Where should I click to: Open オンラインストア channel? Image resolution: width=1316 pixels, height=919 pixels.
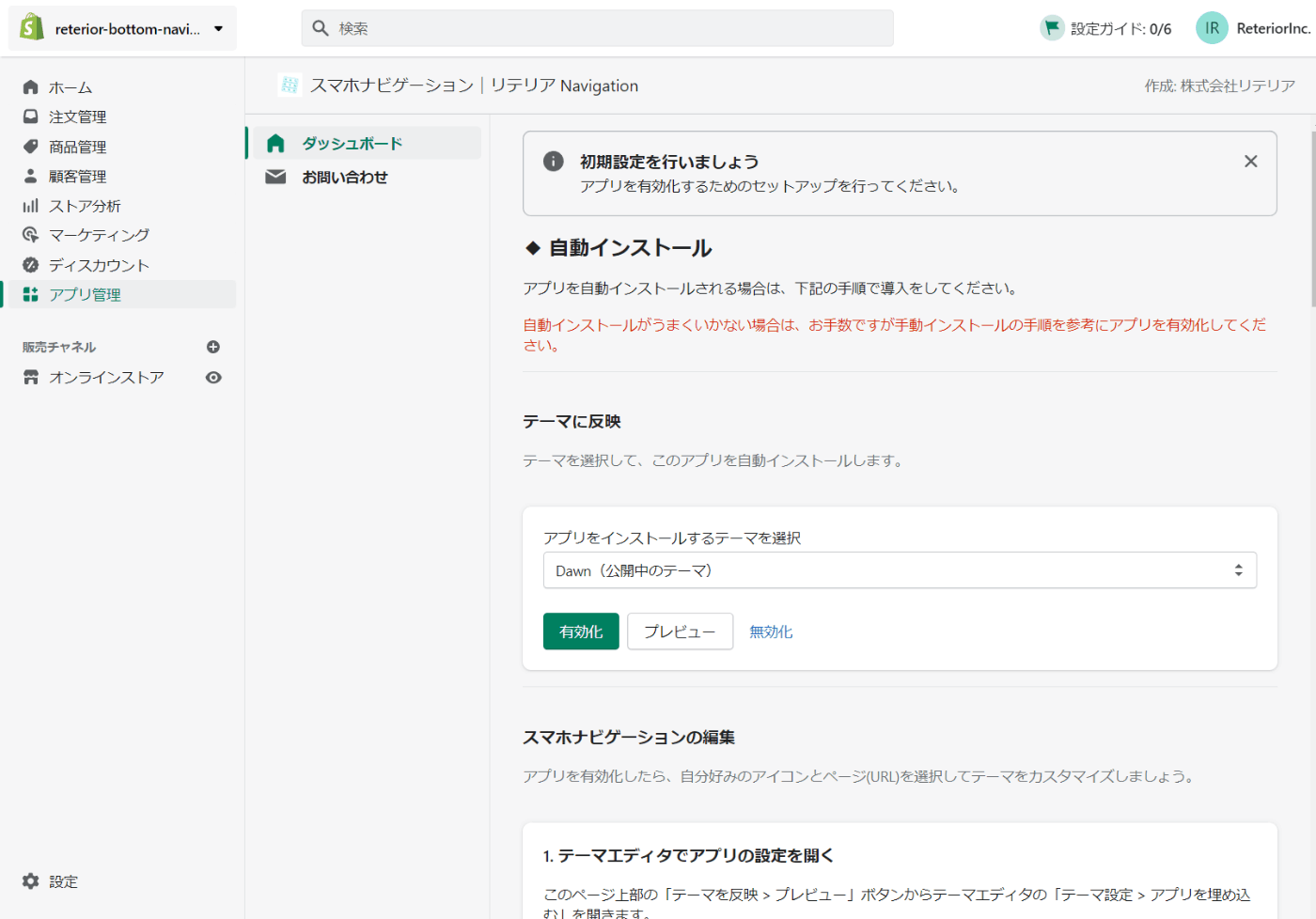(x=106, y=377)
